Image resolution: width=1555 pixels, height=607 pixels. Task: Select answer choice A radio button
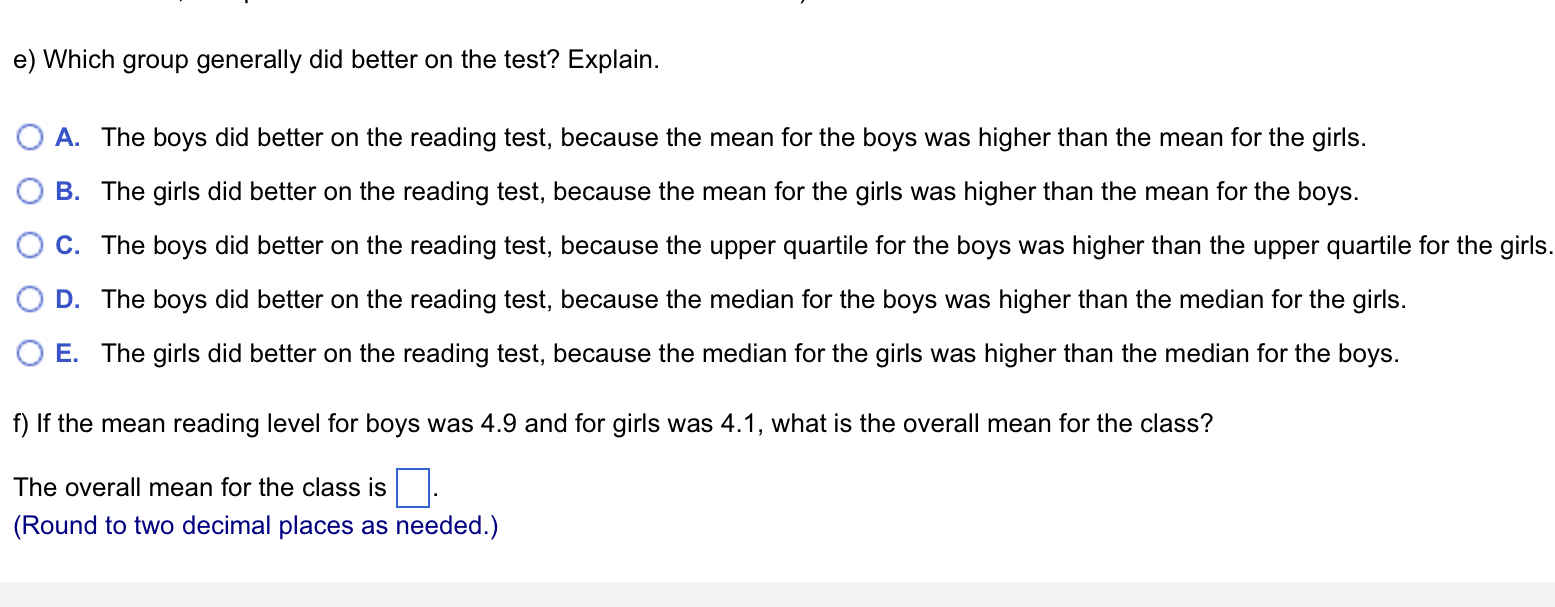pyautogui.click(x=30, y=136)
